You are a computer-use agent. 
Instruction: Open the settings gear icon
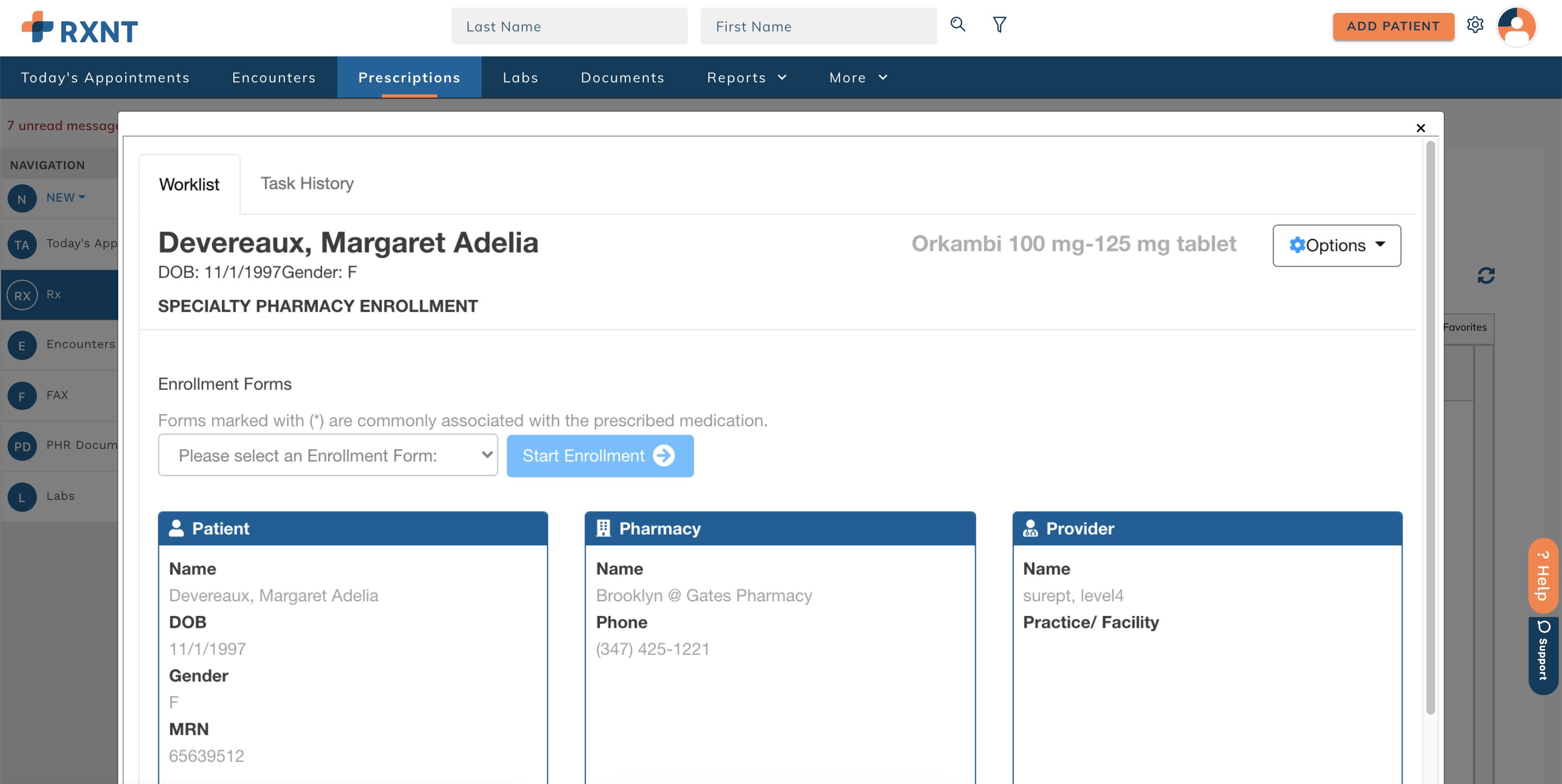[x=1475, y=25]
